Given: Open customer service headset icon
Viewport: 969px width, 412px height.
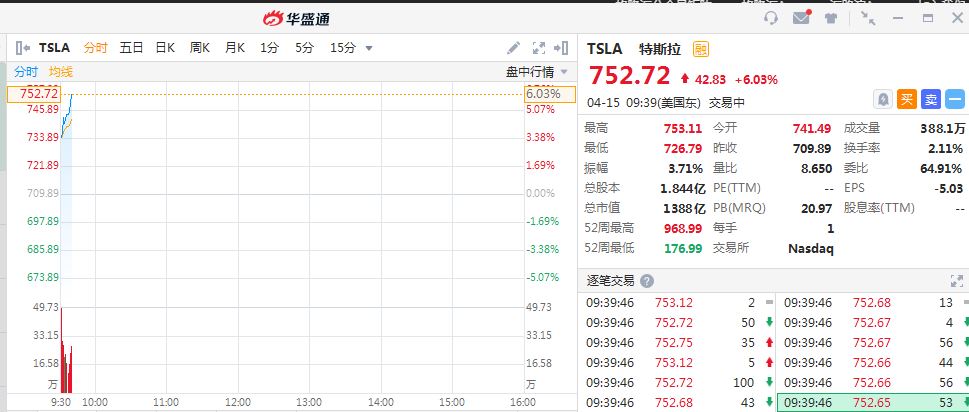Looking at the screenshot, I should [771, 18].
